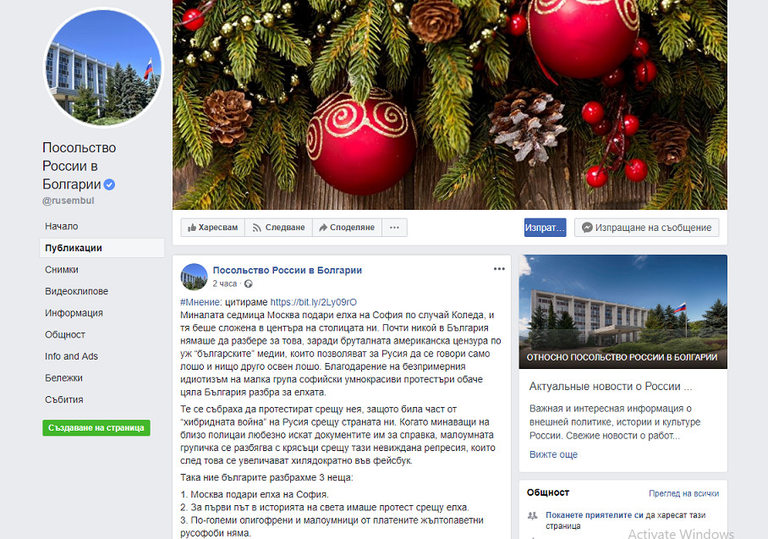Click the #Мнение hashtag in the post
The height and width of the screenshot is (539, 768).
click(x=201, y=302)
